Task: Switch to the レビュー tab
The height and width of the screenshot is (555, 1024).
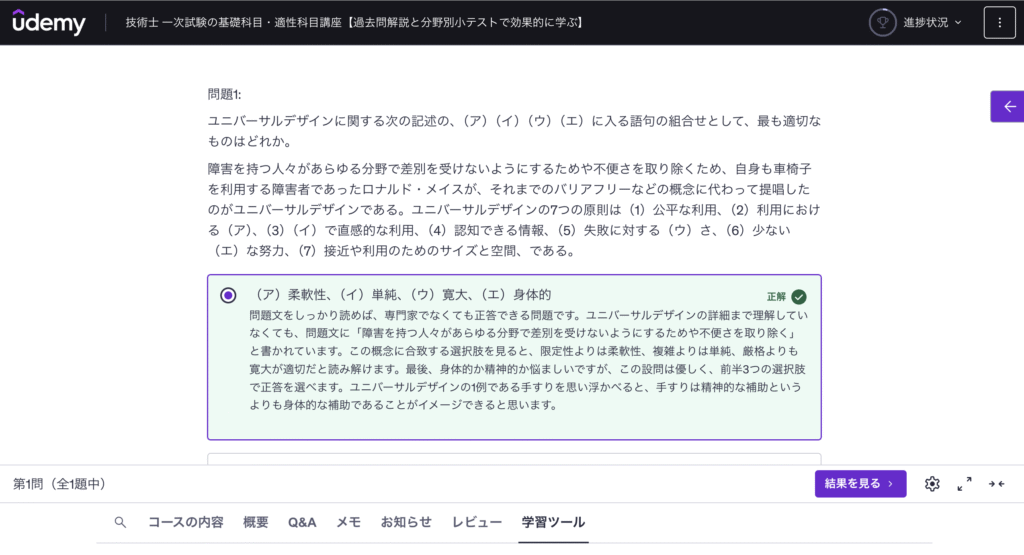Action: coord(477,522)
